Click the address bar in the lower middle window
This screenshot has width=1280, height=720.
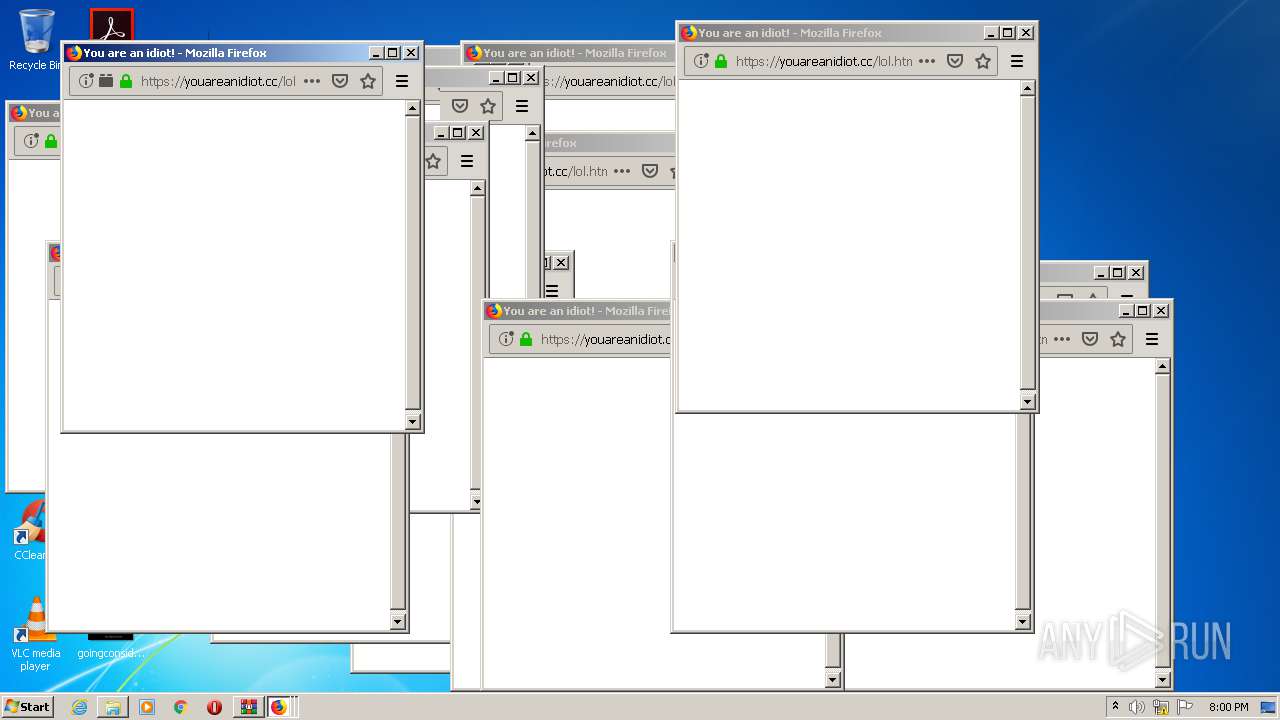(x=604, y=339)
